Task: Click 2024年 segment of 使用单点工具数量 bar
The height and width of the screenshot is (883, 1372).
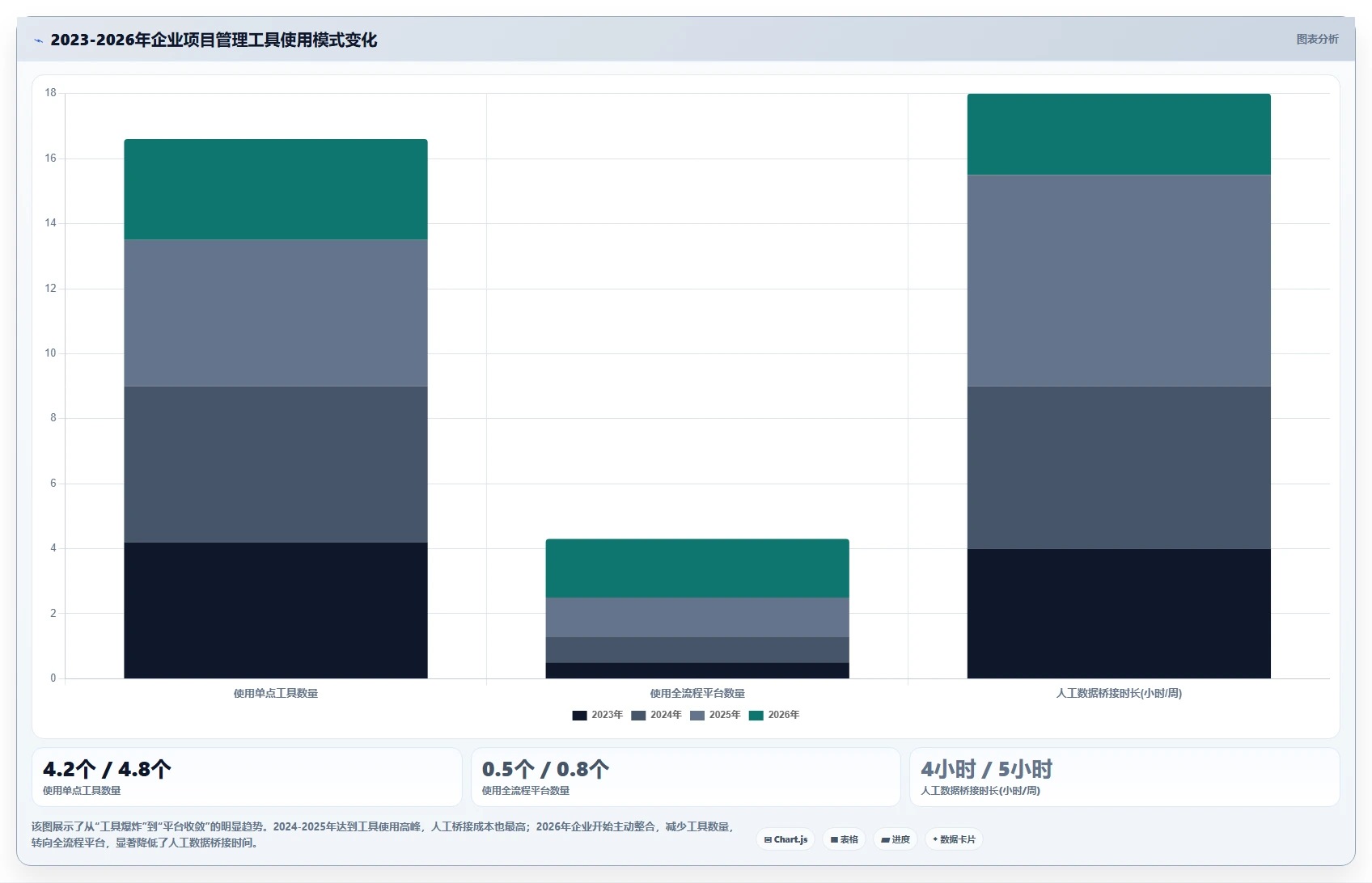Action: [276, 464]
